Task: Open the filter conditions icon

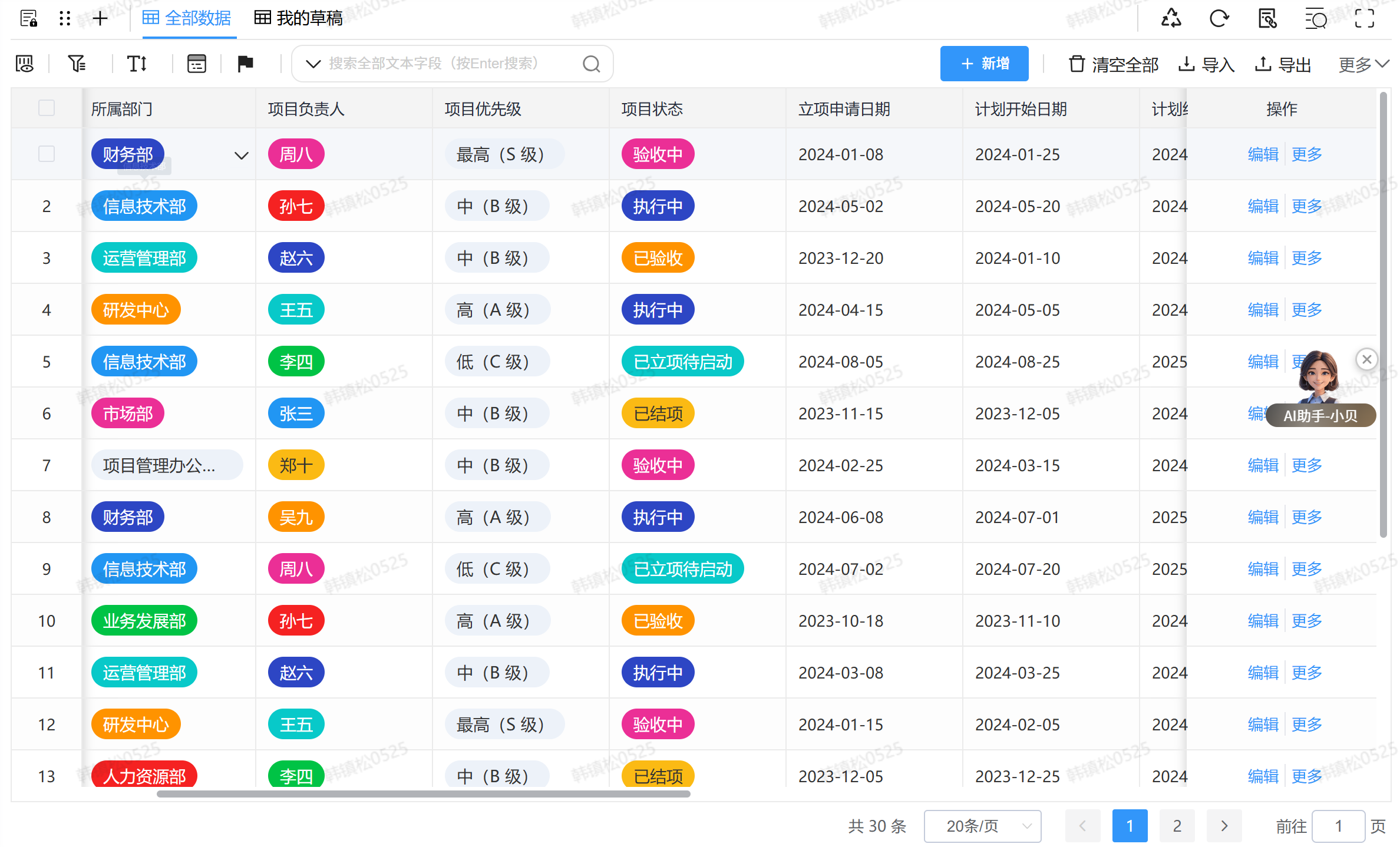Action: click(x=77, y=64)
